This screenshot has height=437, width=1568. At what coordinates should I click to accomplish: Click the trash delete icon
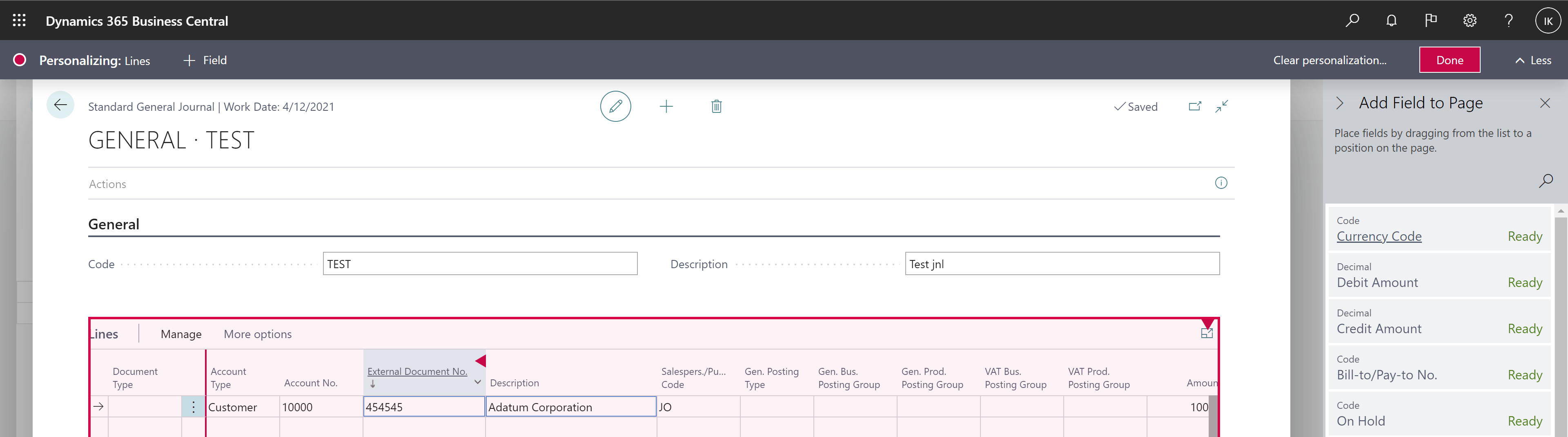tap(717, 107)
